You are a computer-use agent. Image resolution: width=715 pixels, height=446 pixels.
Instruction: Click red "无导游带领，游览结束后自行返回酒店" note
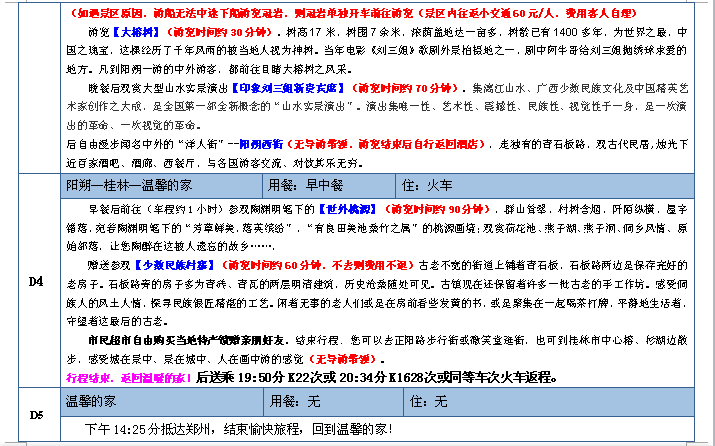click(386, 144)
